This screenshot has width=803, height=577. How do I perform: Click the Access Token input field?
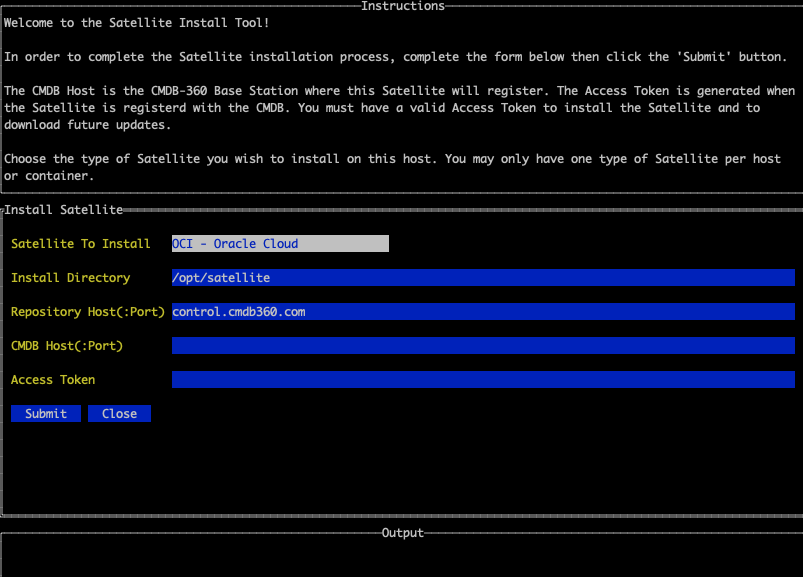coord(483,379)
